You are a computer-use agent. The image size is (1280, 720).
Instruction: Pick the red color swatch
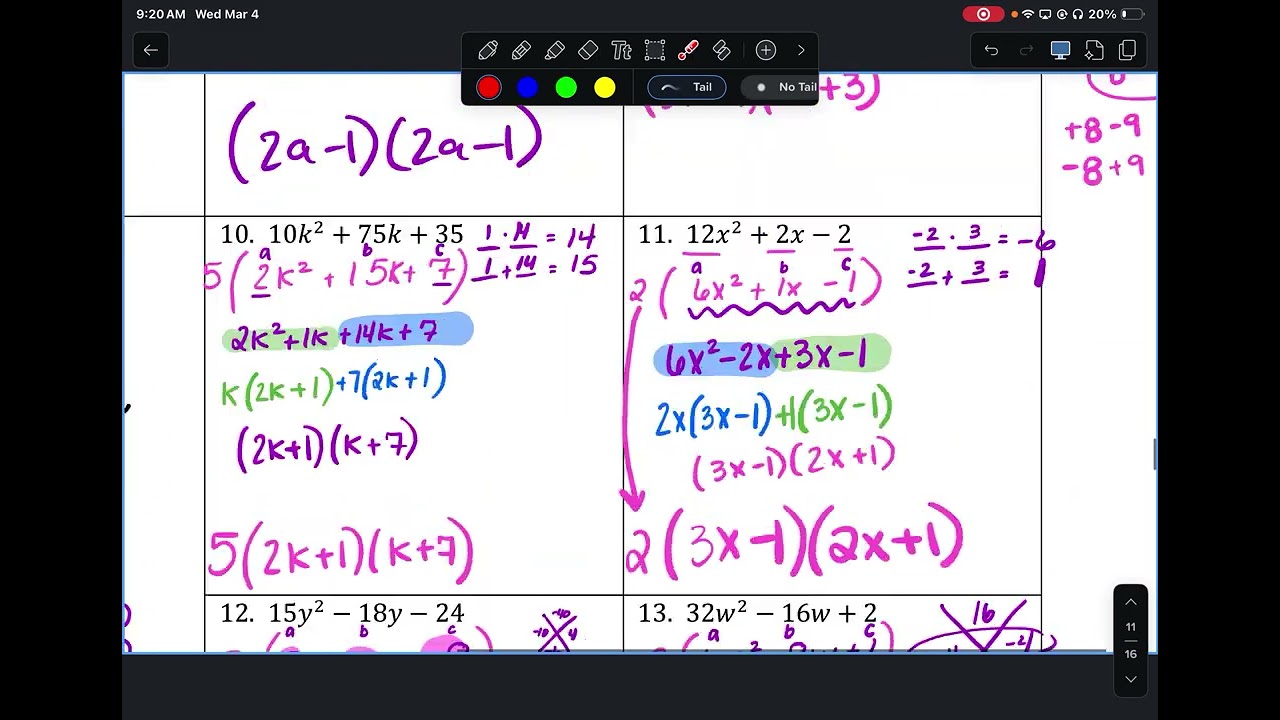pos(488,88)
